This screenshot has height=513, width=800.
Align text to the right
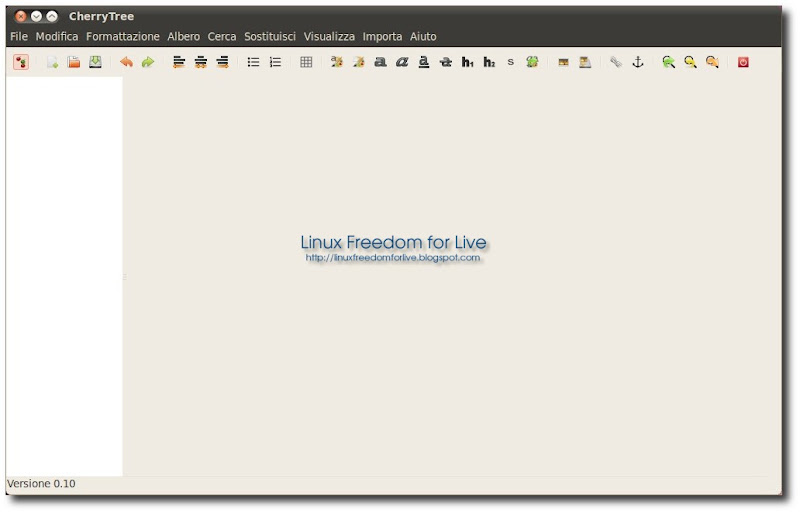(x=222, y=62)
